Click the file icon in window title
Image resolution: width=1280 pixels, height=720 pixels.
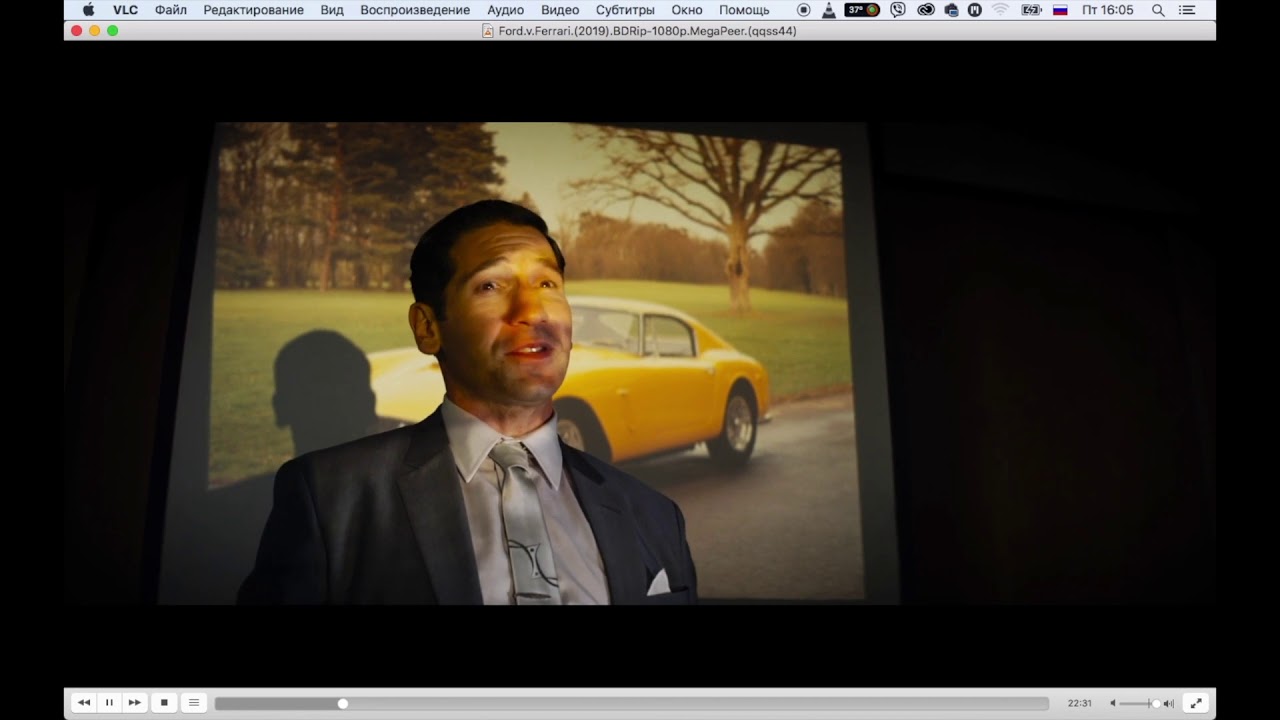[488, 31]
